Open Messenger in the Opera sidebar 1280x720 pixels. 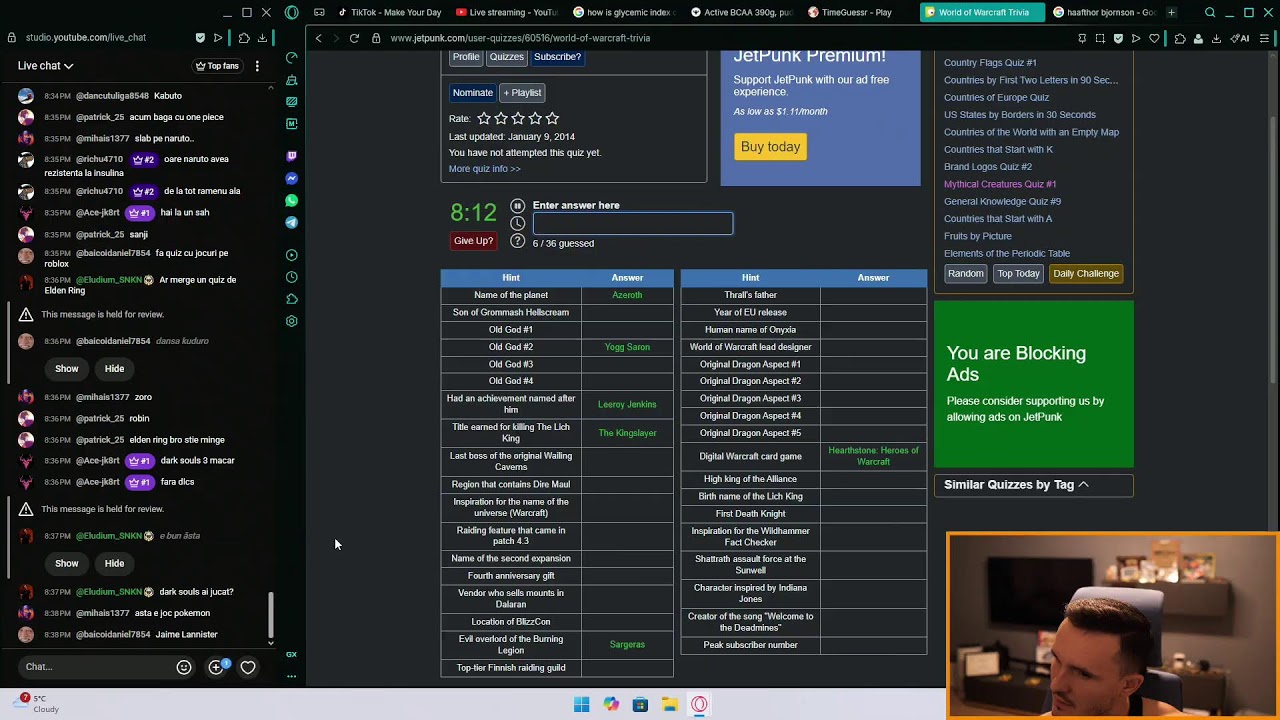[x=291, y=178]
